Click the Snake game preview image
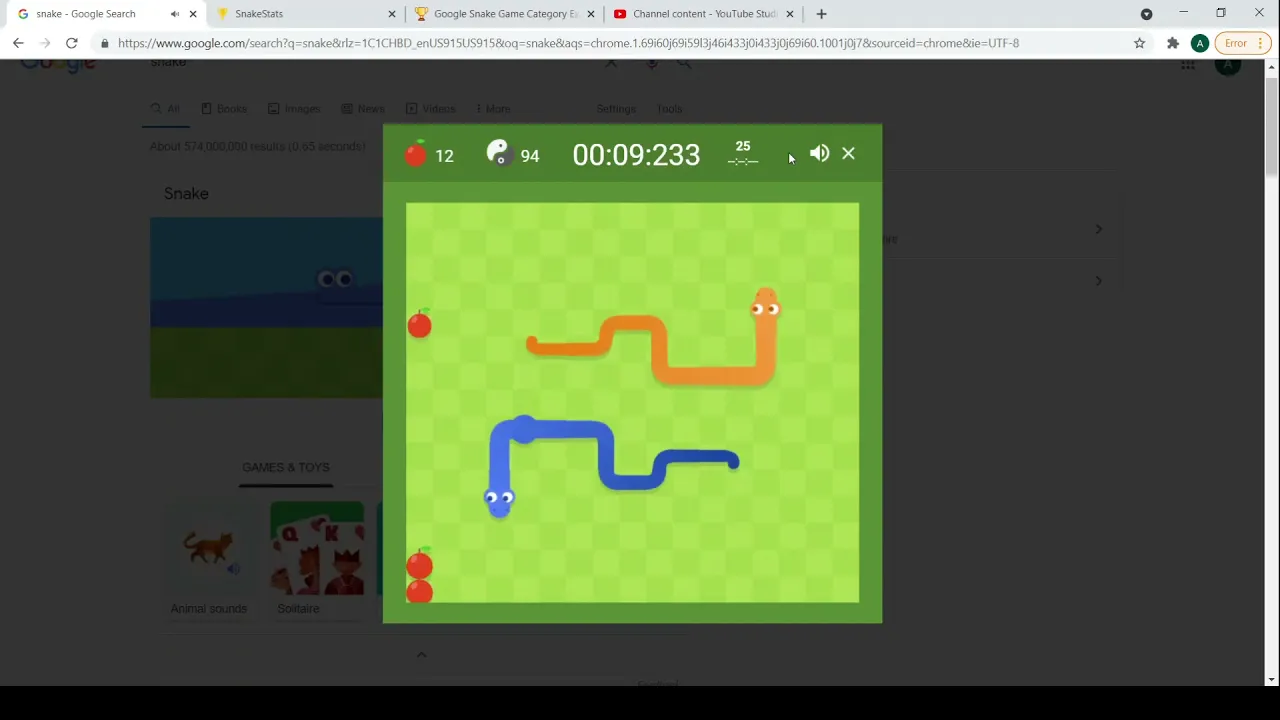1280x720 pixels. click(266, 307)
